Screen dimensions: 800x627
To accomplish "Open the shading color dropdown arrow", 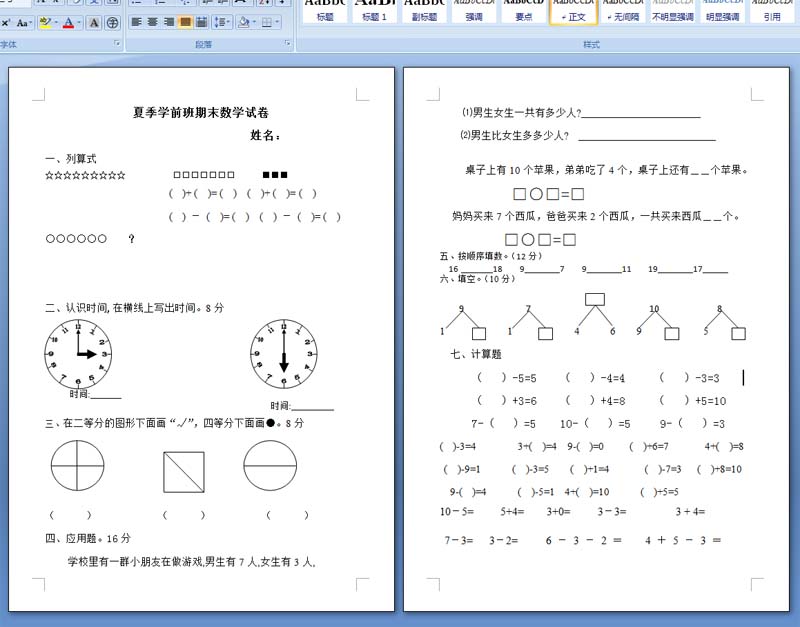I will pos(254,22).
